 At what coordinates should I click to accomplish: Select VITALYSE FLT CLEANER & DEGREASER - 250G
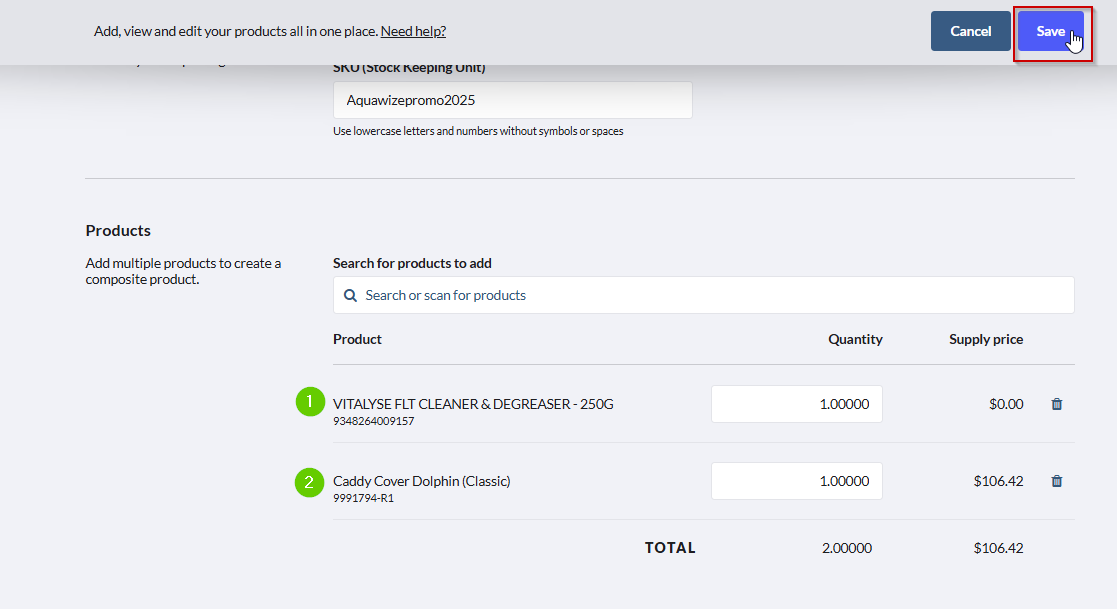point(473,404)
